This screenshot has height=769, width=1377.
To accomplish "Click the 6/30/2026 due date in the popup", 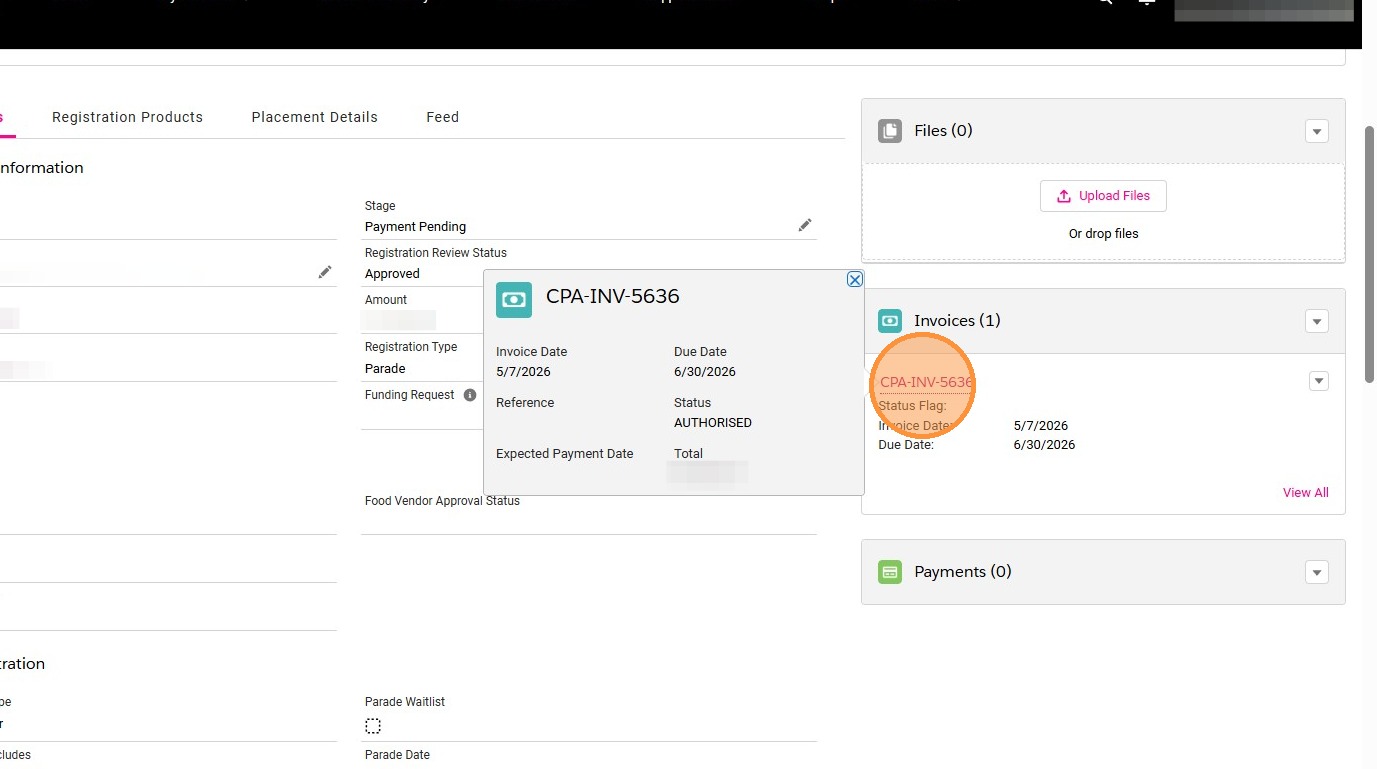I will (705, 372).
